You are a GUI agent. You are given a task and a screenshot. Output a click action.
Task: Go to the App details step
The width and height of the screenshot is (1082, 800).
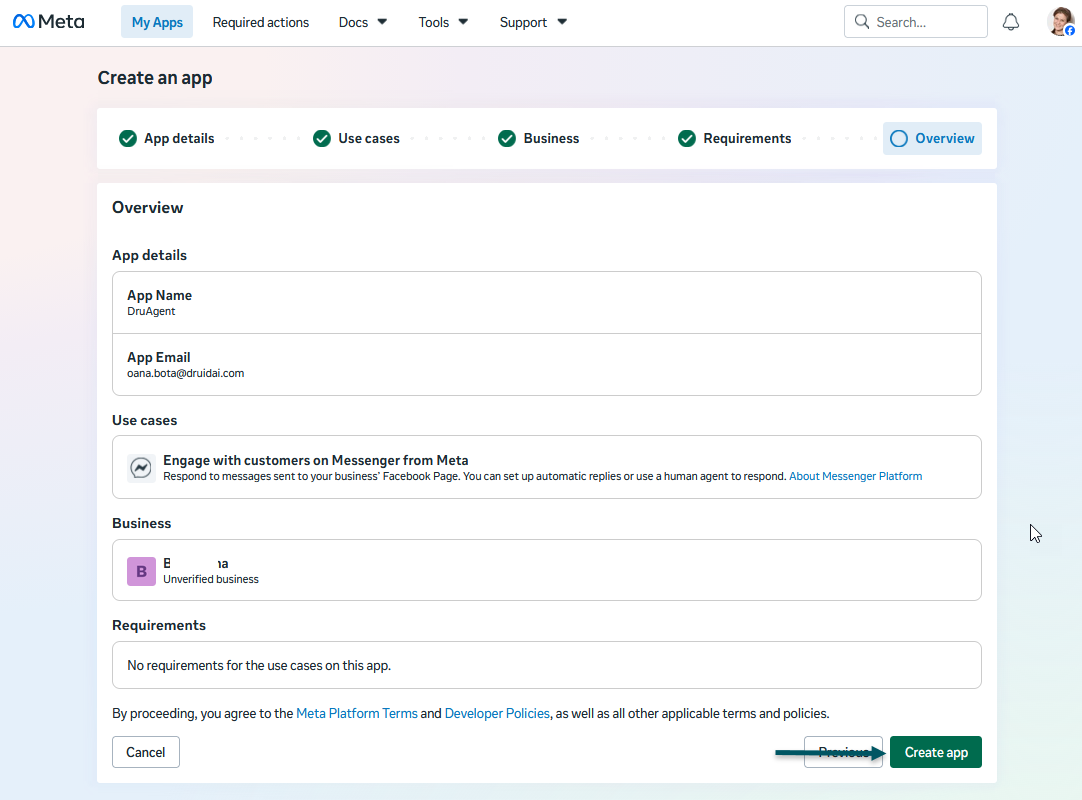(166, 139)
